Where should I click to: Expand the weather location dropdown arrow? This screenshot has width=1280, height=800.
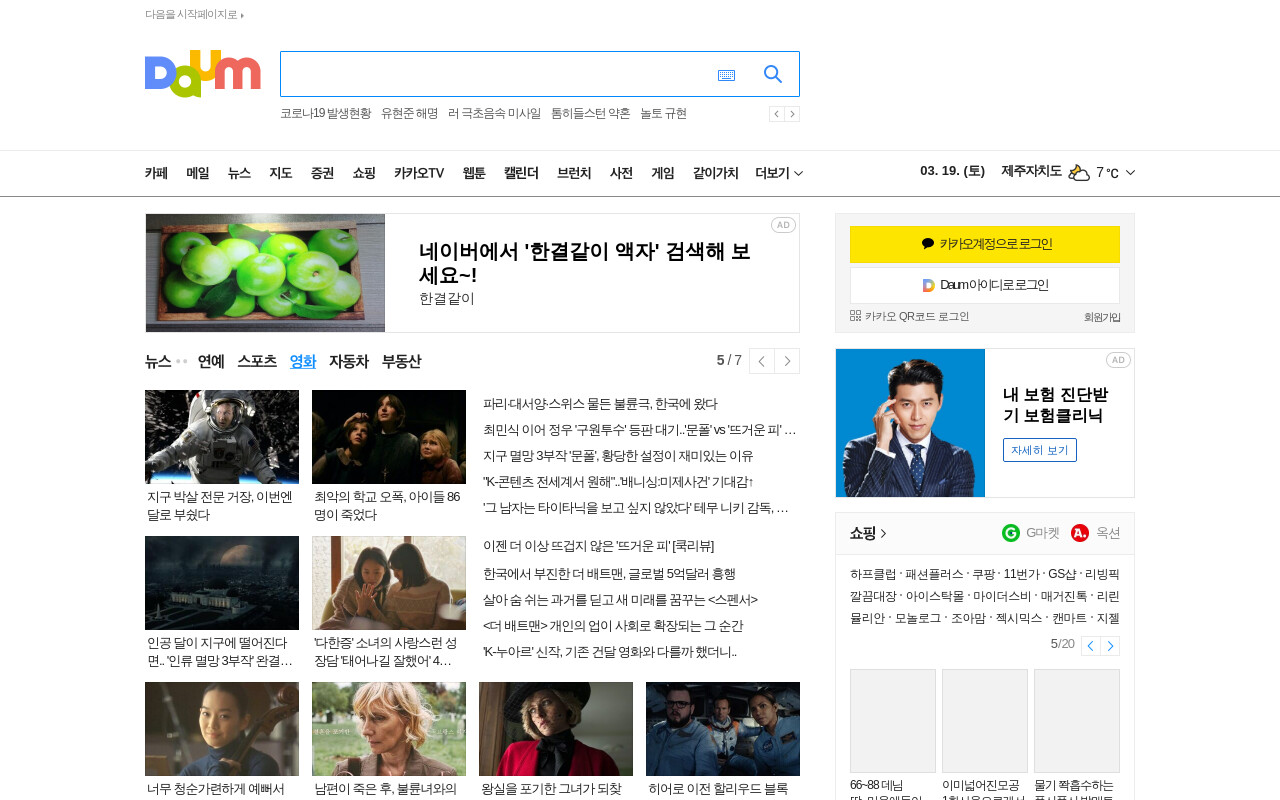click(x=1130, y=173)
